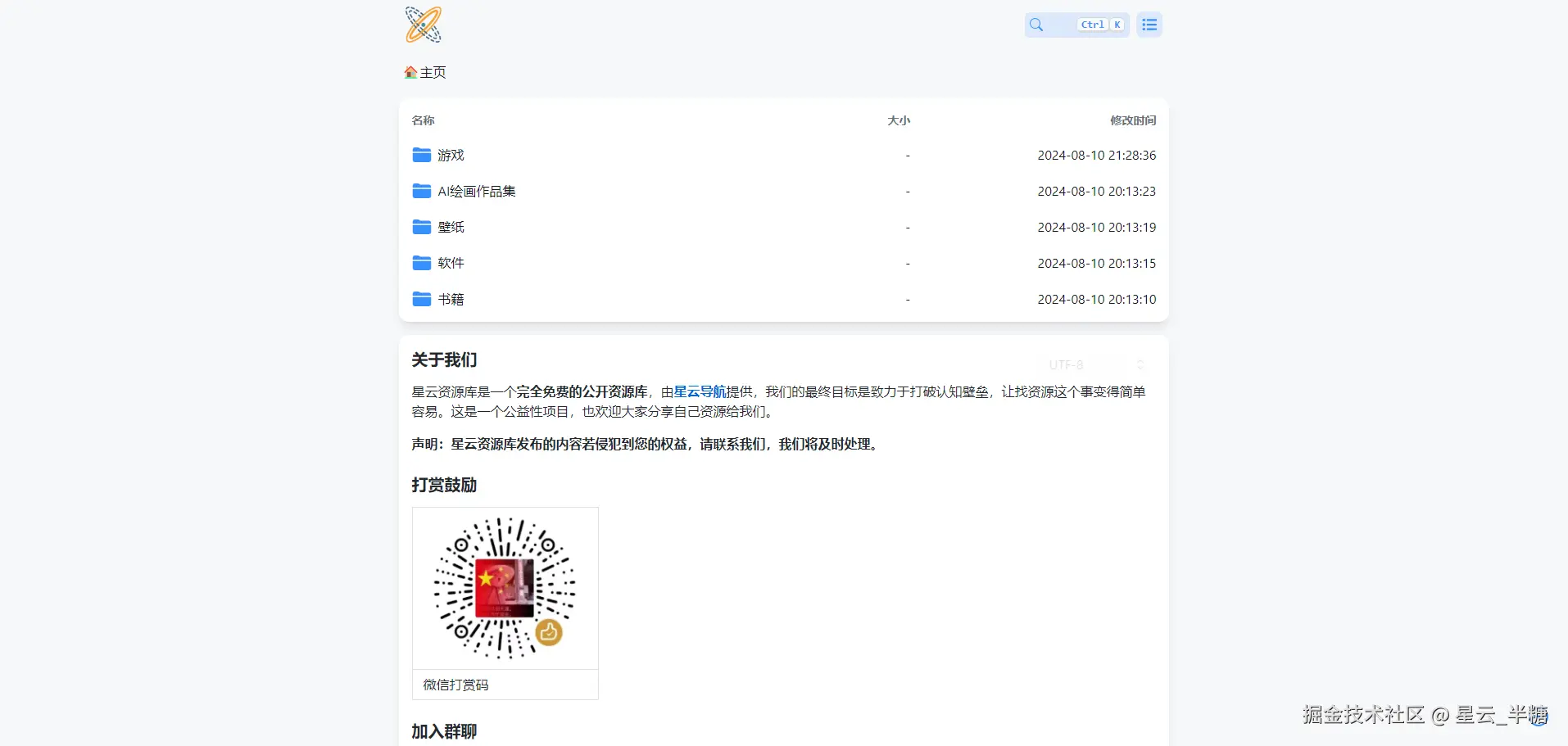Click the home icon in breadcrumb

click(410, 72)
